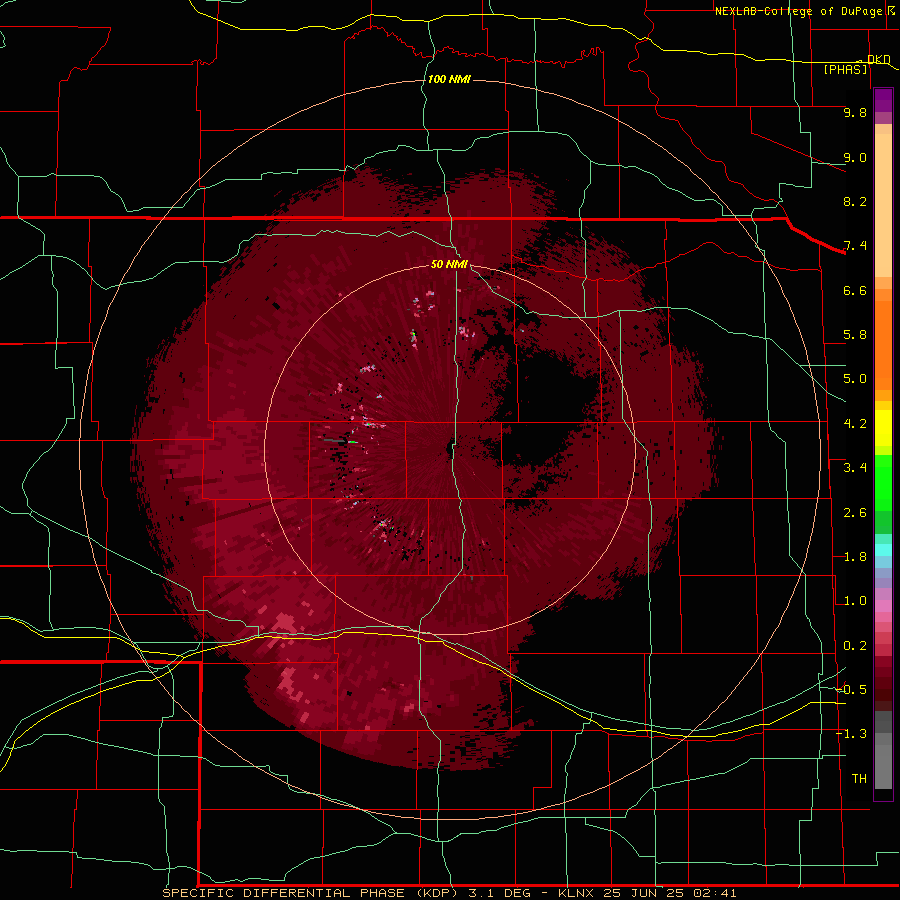The image size is (900, 900).
Task: Click the TH legend label
Action: point(859,779)
